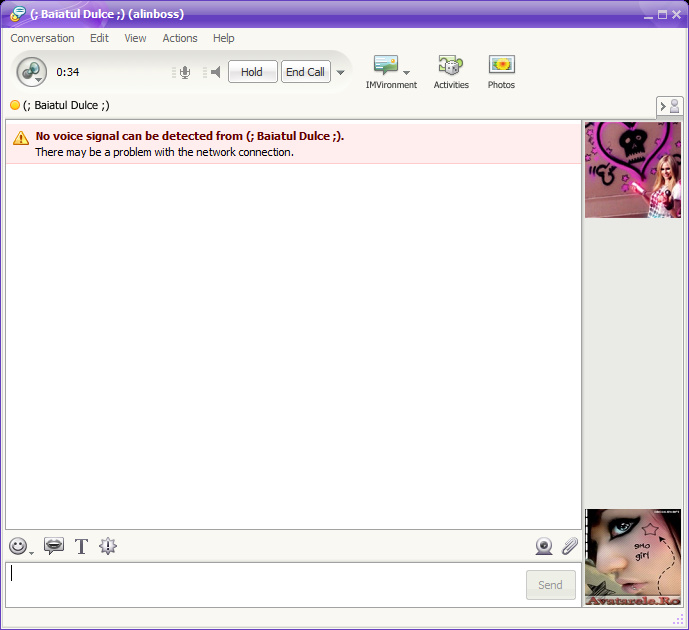End the current call
This screenshot has height=630, width=689.
[x=306, y=72]
